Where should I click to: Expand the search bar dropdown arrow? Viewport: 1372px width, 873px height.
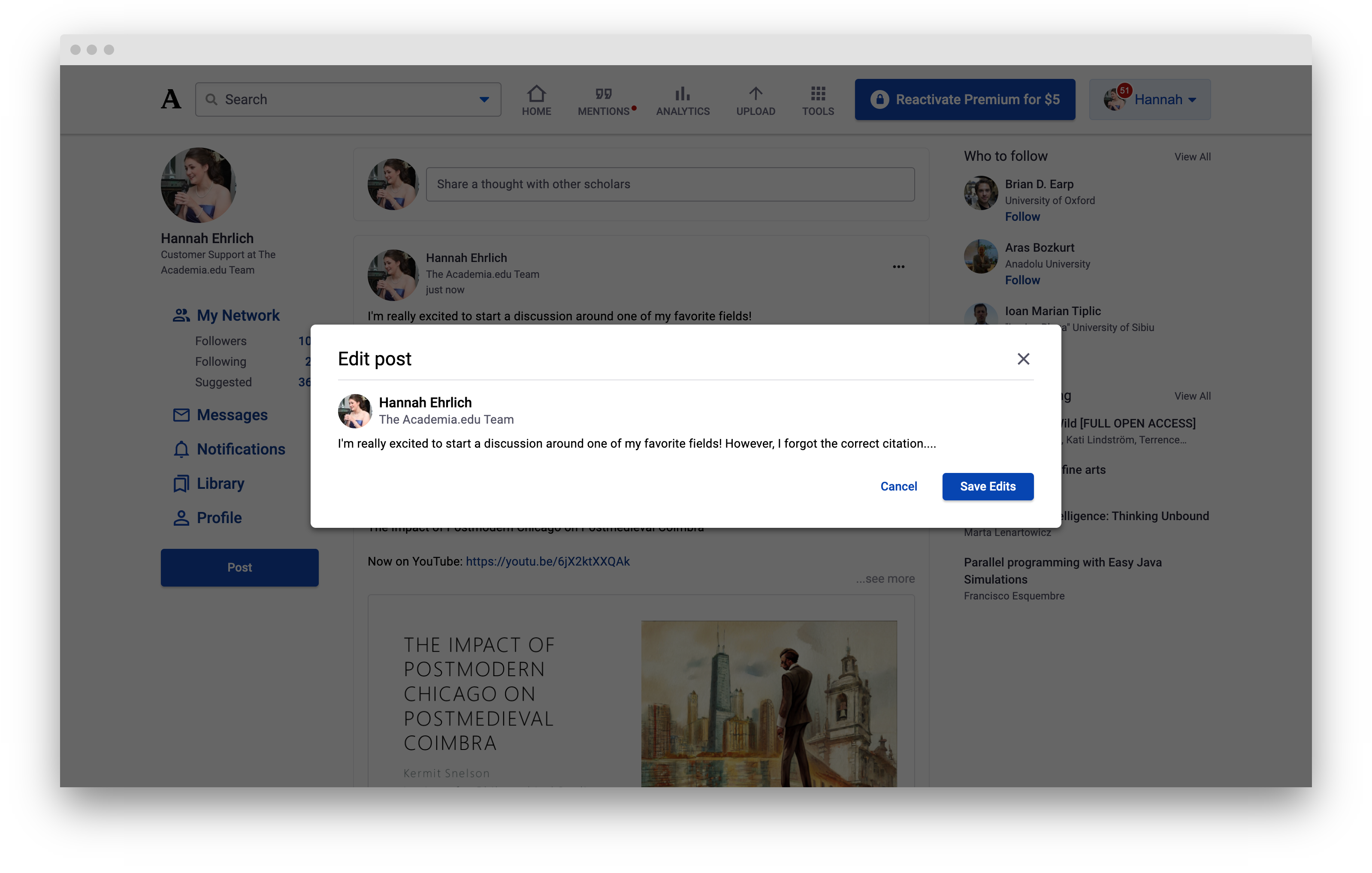(484, 99)
